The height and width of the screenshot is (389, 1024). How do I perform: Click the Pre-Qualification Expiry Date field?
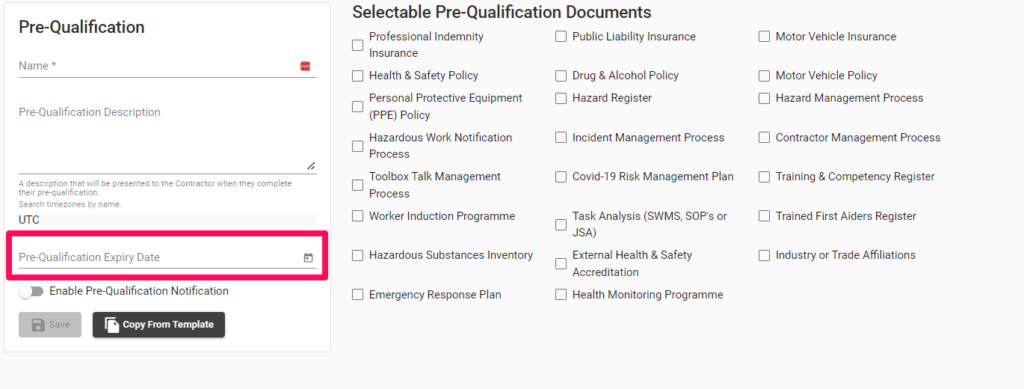click(x=167, y=257)
